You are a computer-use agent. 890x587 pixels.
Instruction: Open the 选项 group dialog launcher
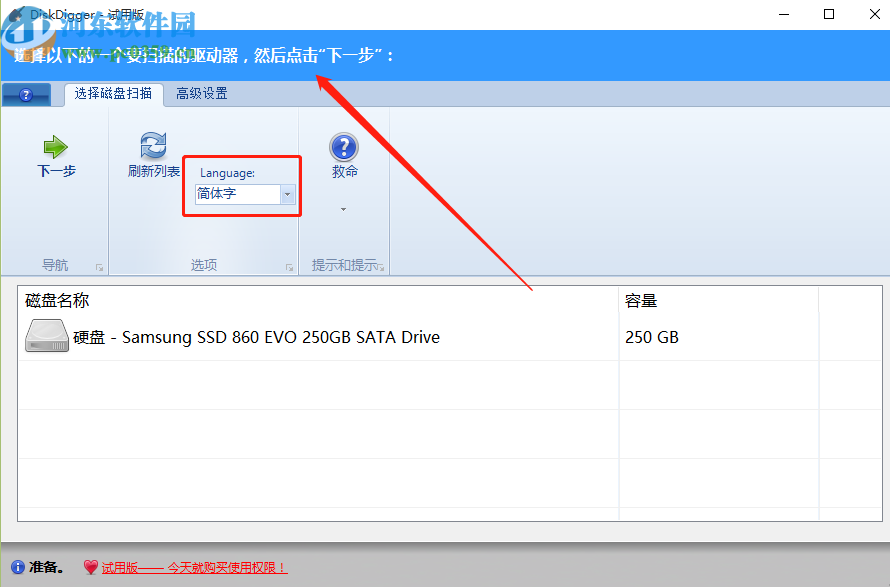click(x=289, y=267)
